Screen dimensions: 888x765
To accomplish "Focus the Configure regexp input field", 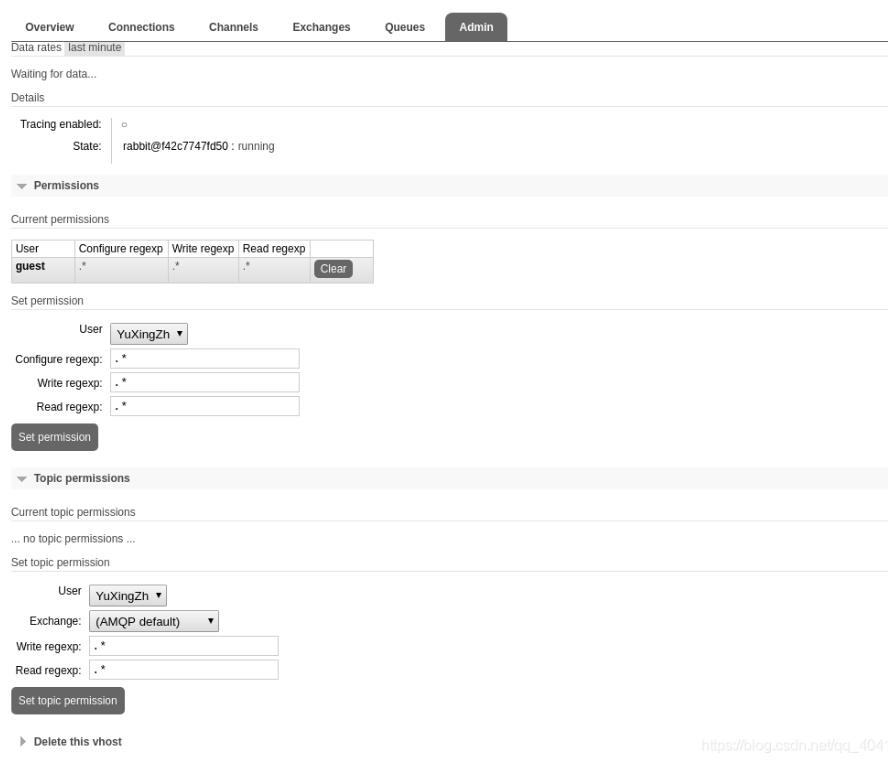I will [x=204, y=358].
